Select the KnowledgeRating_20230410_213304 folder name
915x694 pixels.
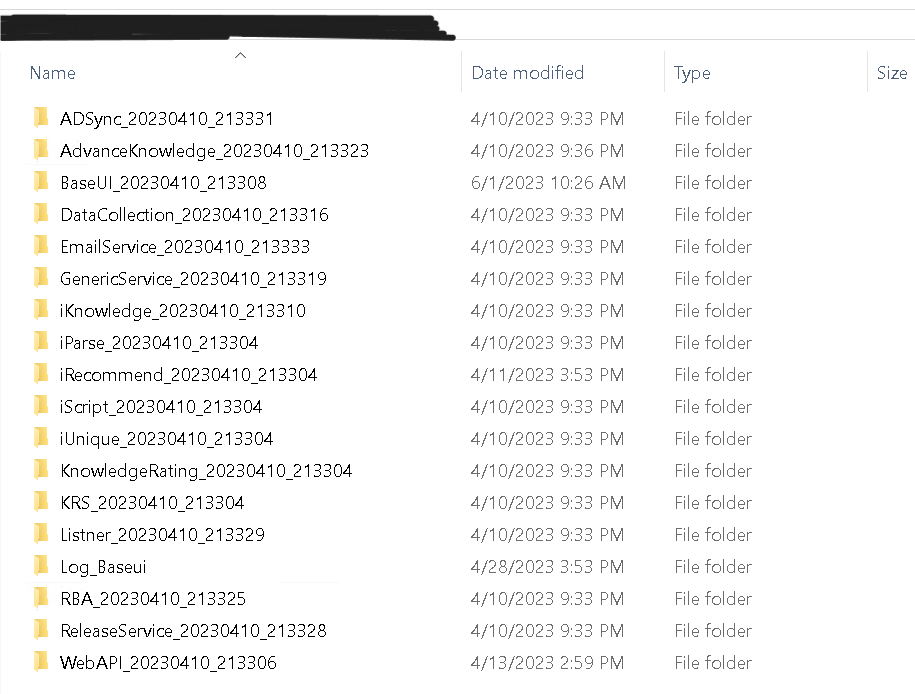click(x=206, y=471)
